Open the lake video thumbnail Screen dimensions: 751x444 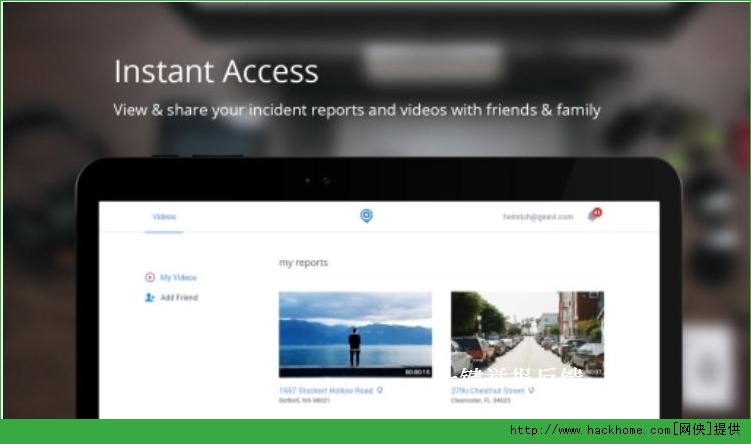click(x=355, y=334)
